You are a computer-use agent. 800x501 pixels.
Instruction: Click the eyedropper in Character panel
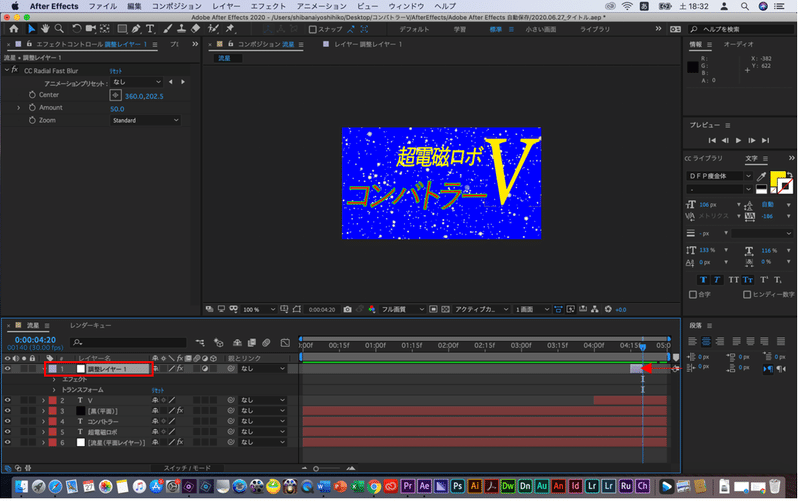761,177
